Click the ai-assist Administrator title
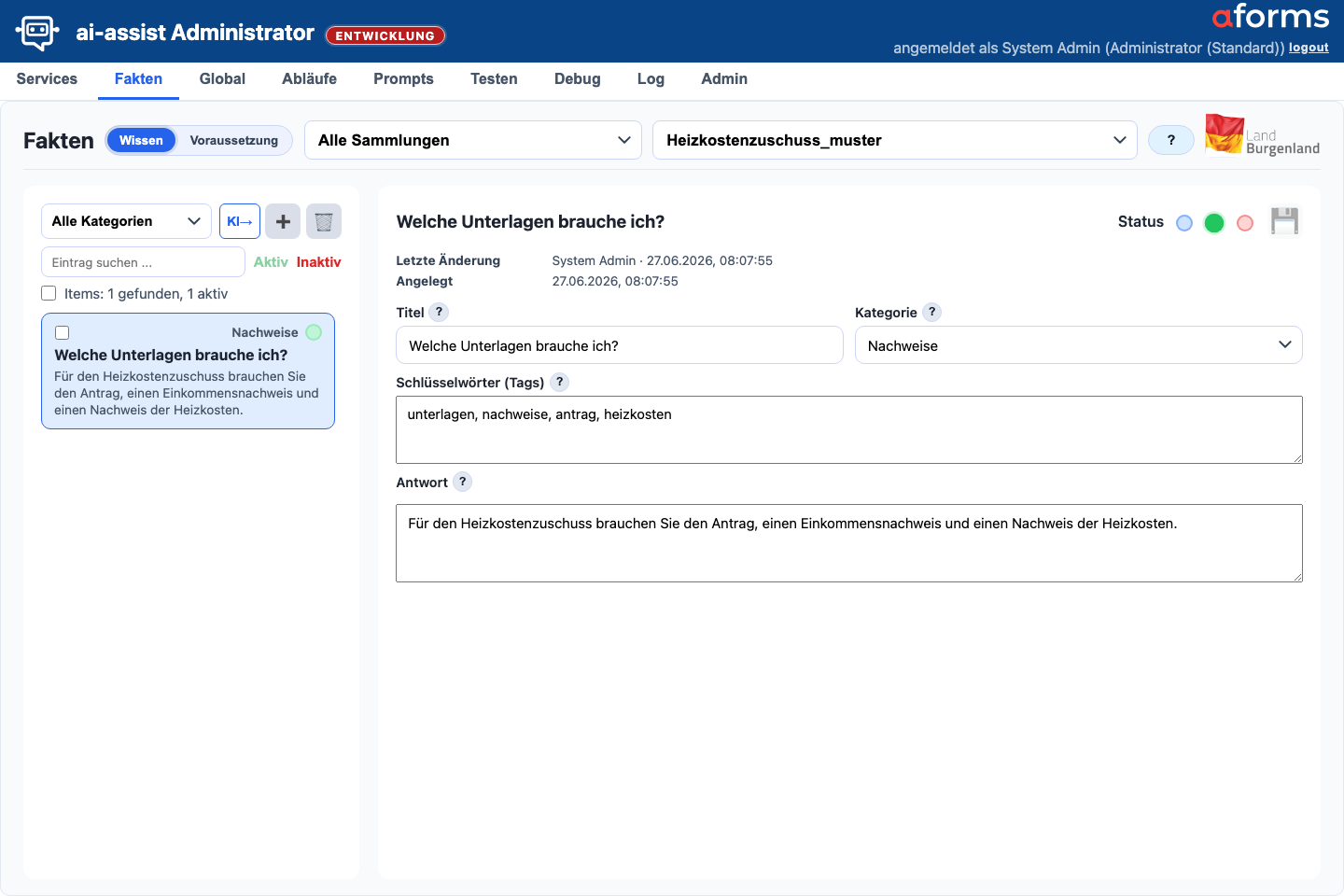The height and width of the screenshot is (896, 1344). [x=195, y=33]
